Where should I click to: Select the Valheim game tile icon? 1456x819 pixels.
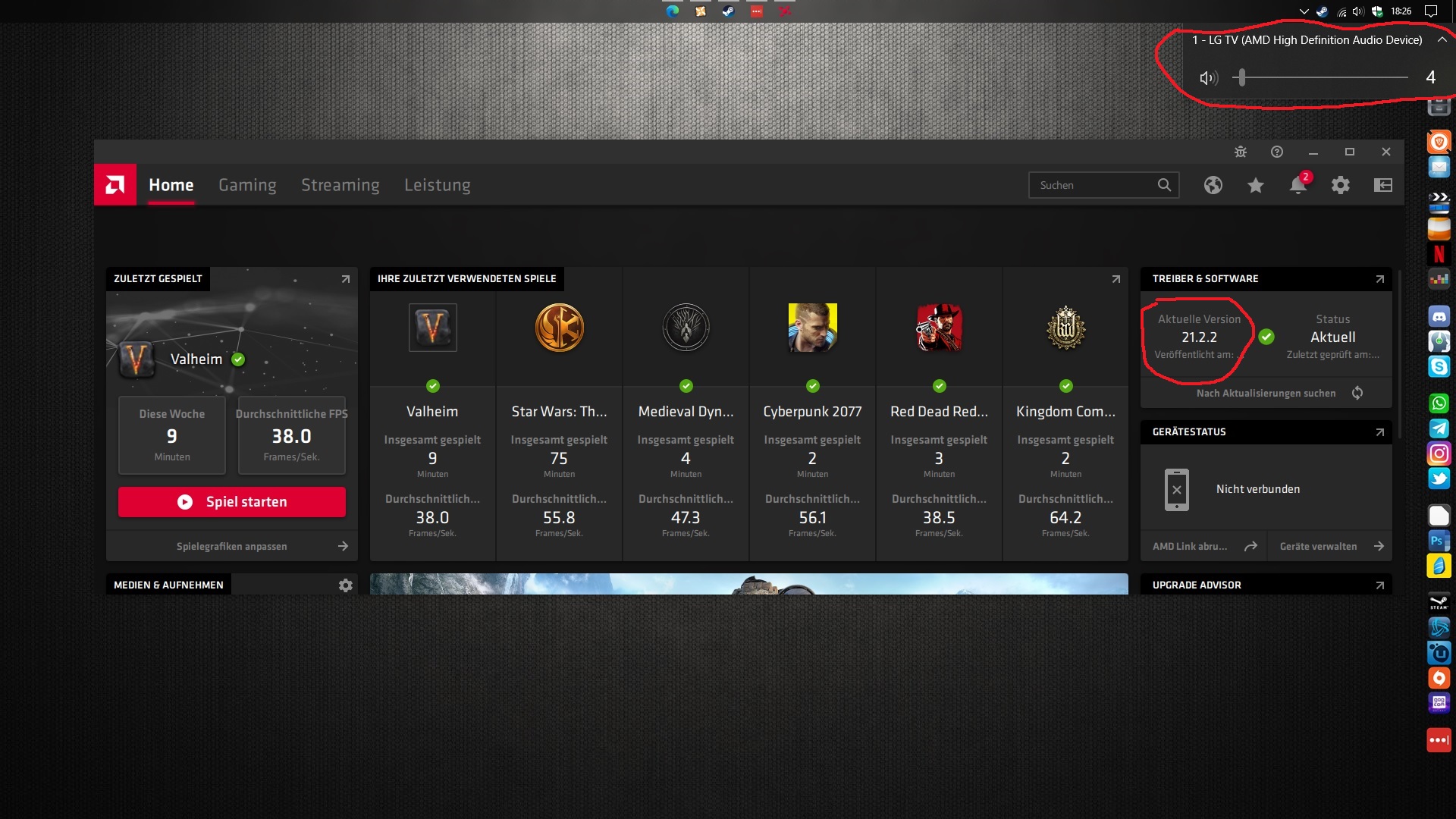tap(433, 328)
